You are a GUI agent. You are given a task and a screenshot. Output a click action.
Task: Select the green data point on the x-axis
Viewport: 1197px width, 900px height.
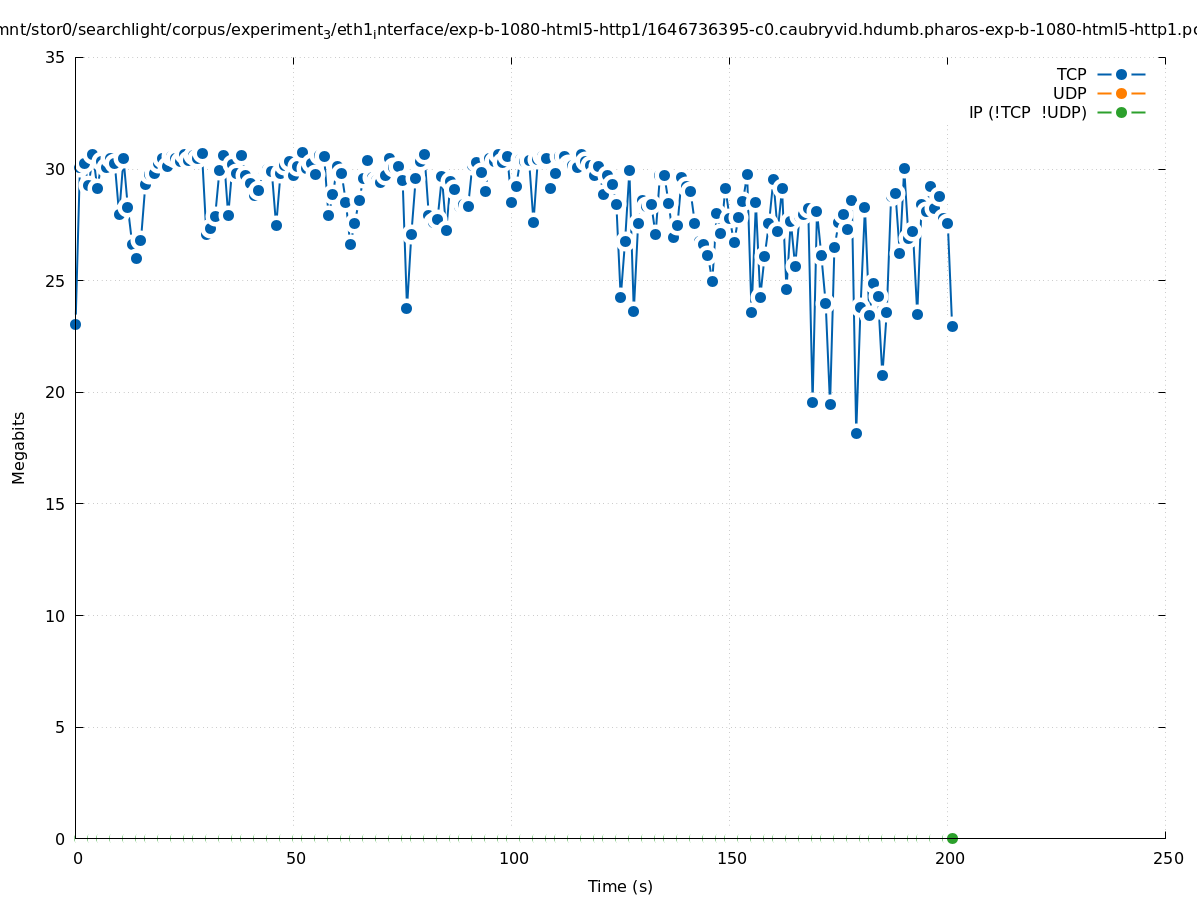click(x=952, y=838)
